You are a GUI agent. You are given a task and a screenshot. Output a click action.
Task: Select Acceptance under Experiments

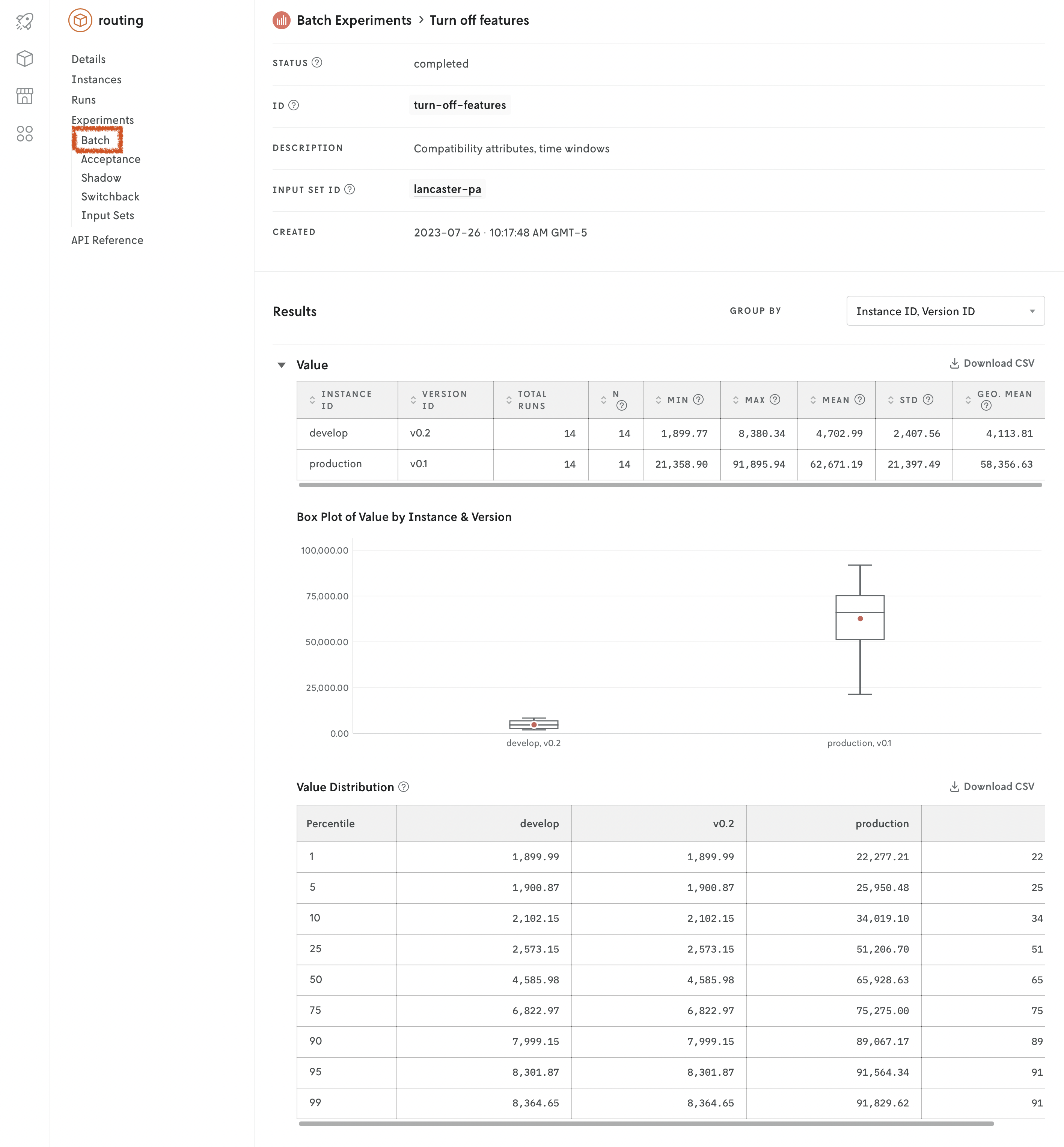coord(110,159)
